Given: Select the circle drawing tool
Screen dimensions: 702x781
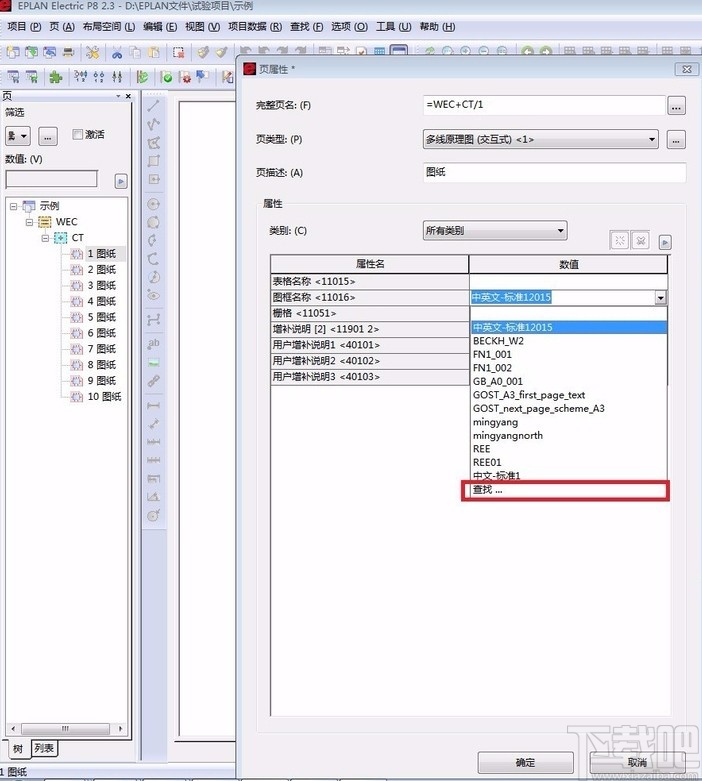Looking at the screenshot, I should [x=153, y=204].
